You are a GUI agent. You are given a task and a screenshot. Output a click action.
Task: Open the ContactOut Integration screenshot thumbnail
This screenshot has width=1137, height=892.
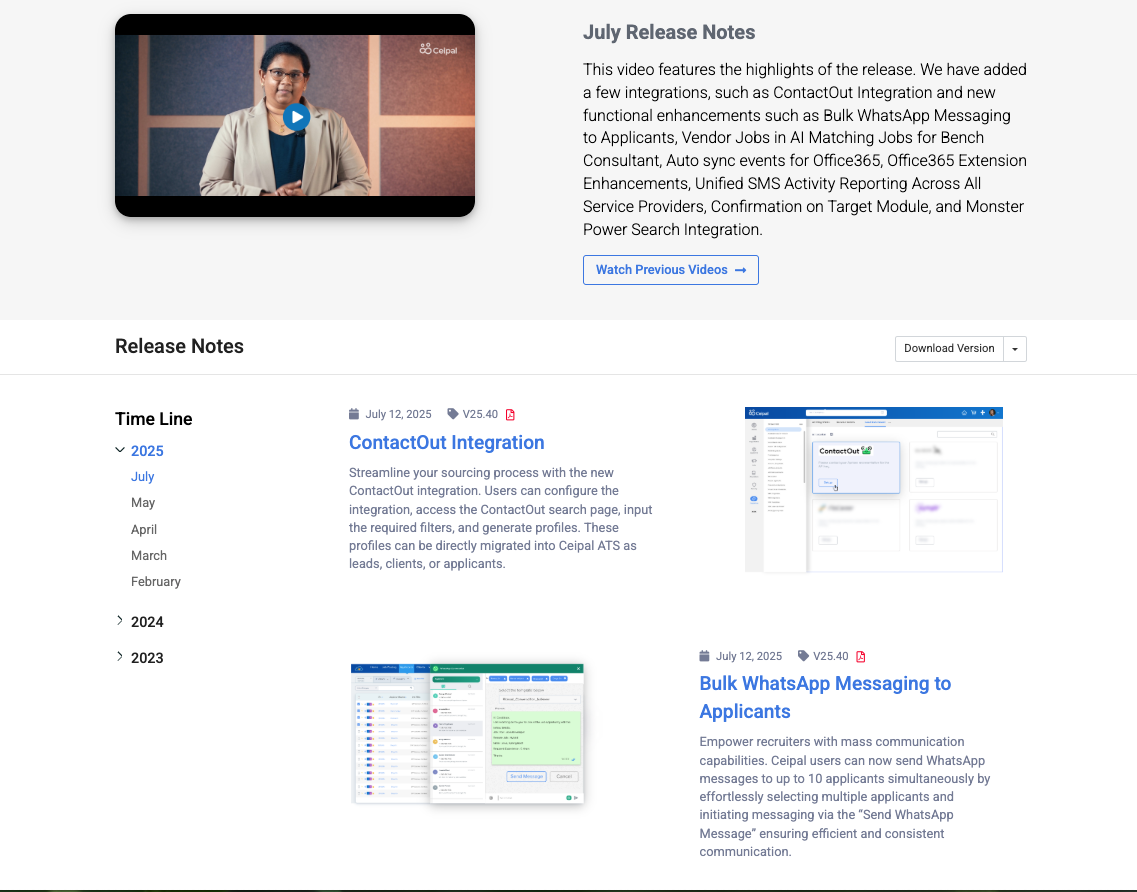point(874,490)
